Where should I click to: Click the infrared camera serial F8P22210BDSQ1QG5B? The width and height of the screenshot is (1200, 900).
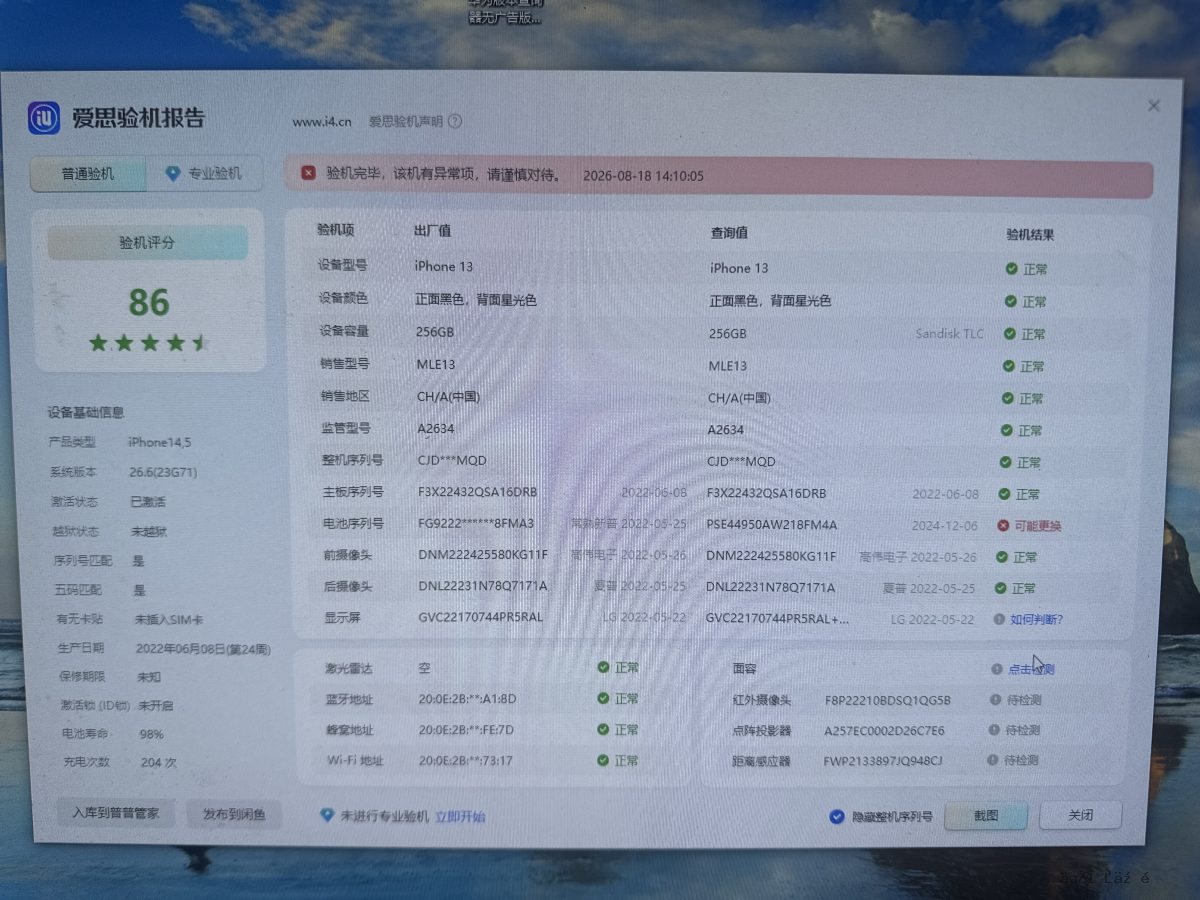pos(887,700)
